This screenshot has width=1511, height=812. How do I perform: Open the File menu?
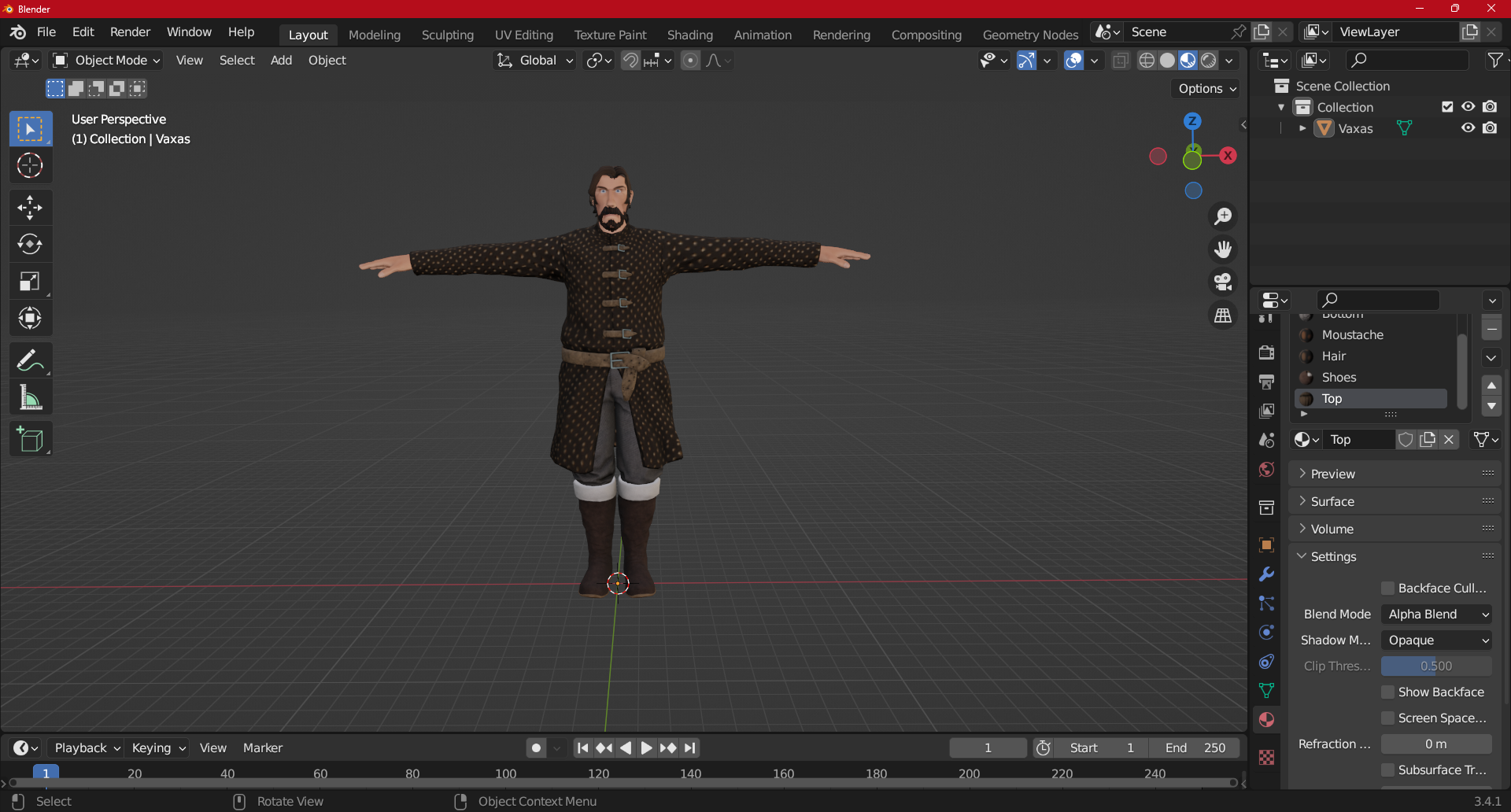[46, 32]
